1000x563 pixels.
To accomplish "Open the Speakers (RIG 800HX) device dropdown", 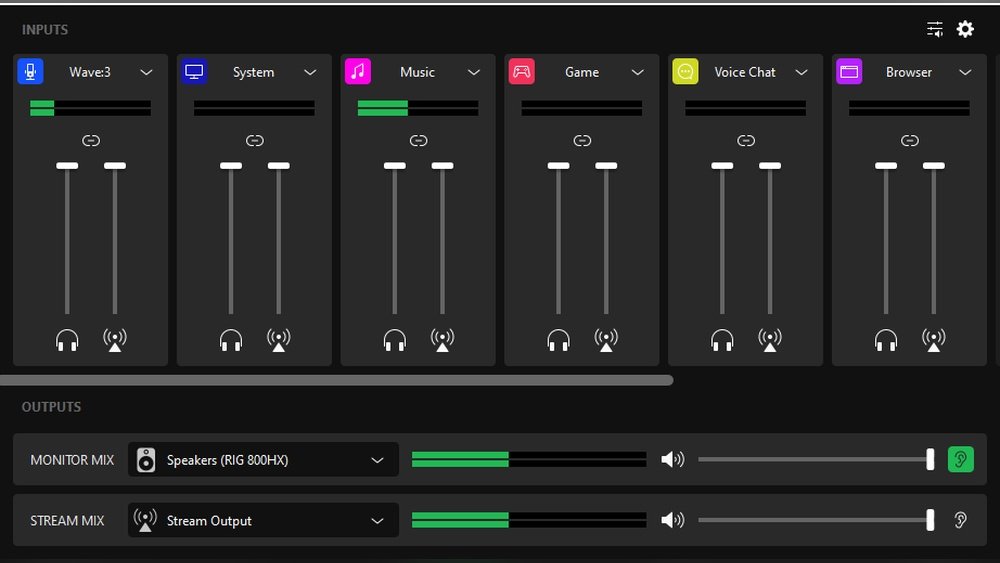I will (x=263, y=460).
